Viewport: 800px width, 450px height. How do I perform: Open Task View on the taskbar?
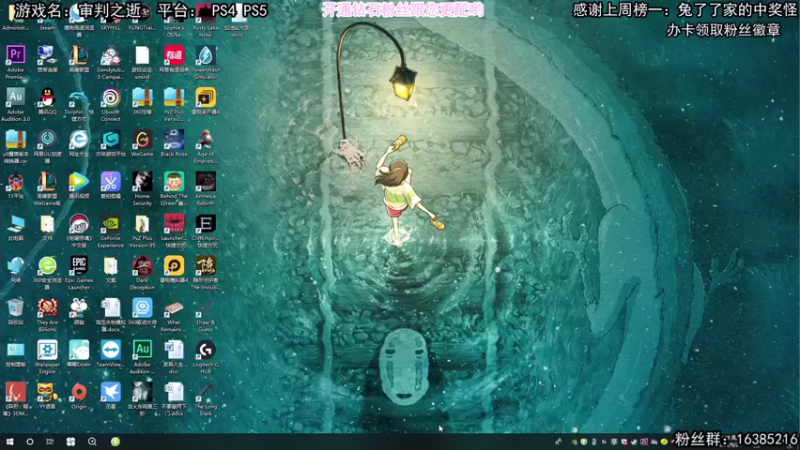point(49,441)
